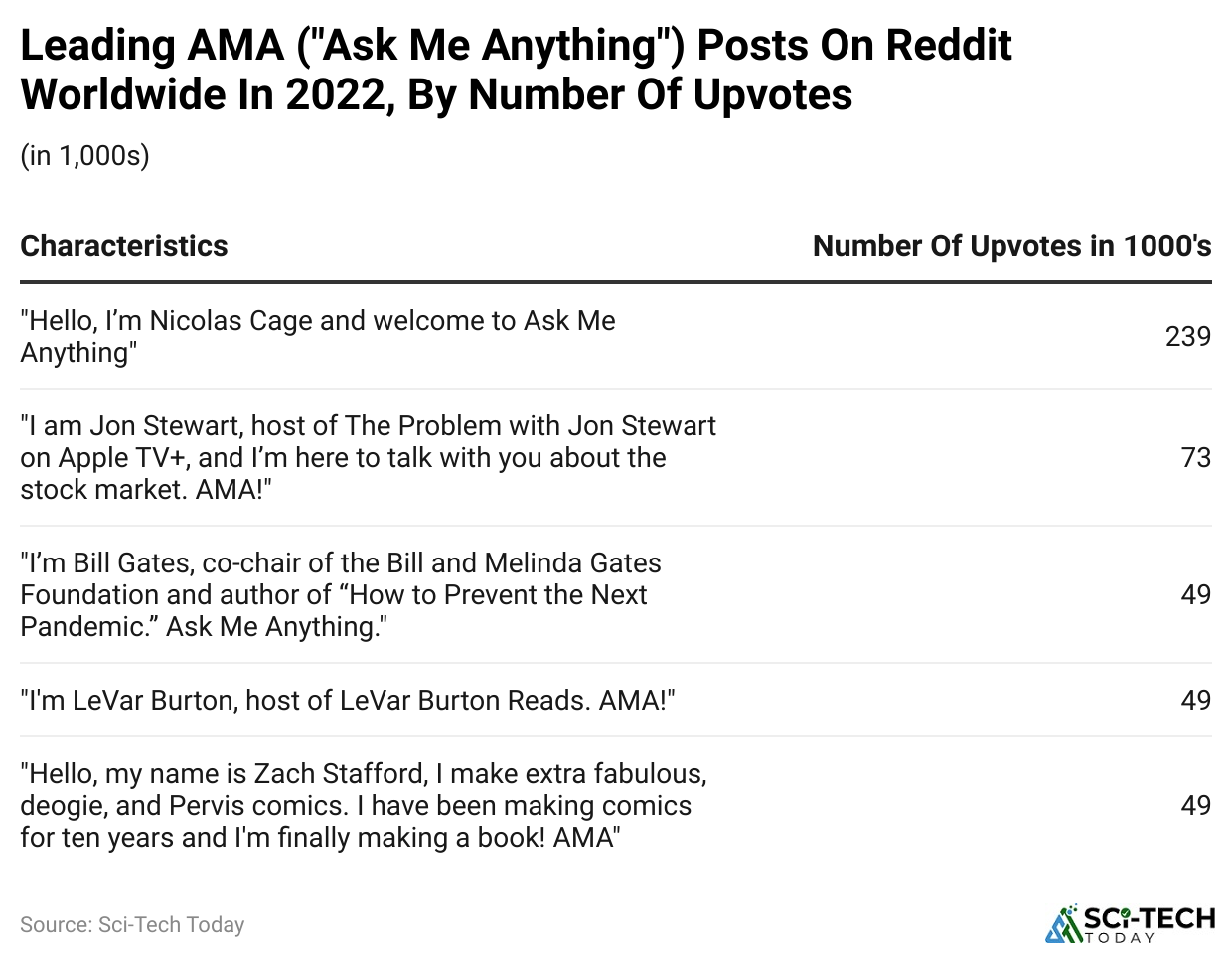Click the 49 value in Zach Stafford row
The height and width of the screenshot is (958, 1232).
point(1195,805)
